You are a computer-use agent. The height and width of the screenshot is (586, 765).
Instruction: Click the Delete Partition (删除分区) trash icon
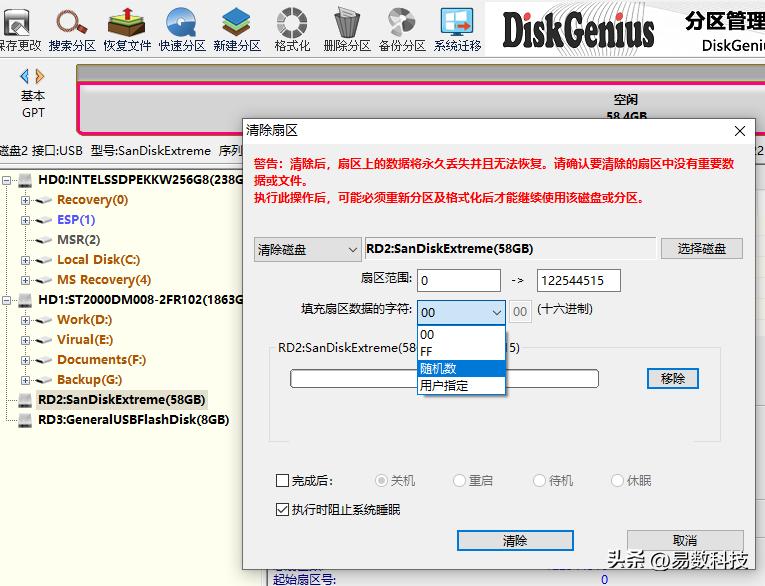[x=347, y=28]
